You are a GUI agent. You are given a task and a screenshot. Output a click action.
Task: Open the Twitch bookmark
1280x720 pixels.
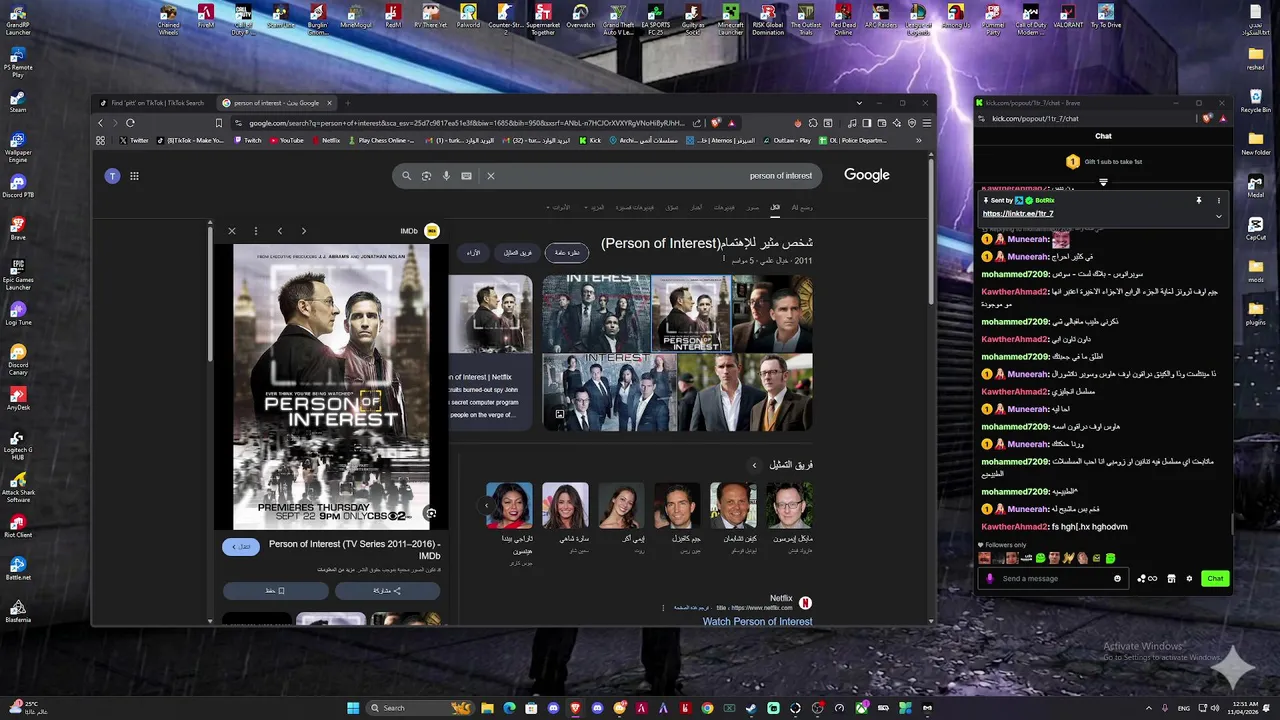[x=248, y=141]
